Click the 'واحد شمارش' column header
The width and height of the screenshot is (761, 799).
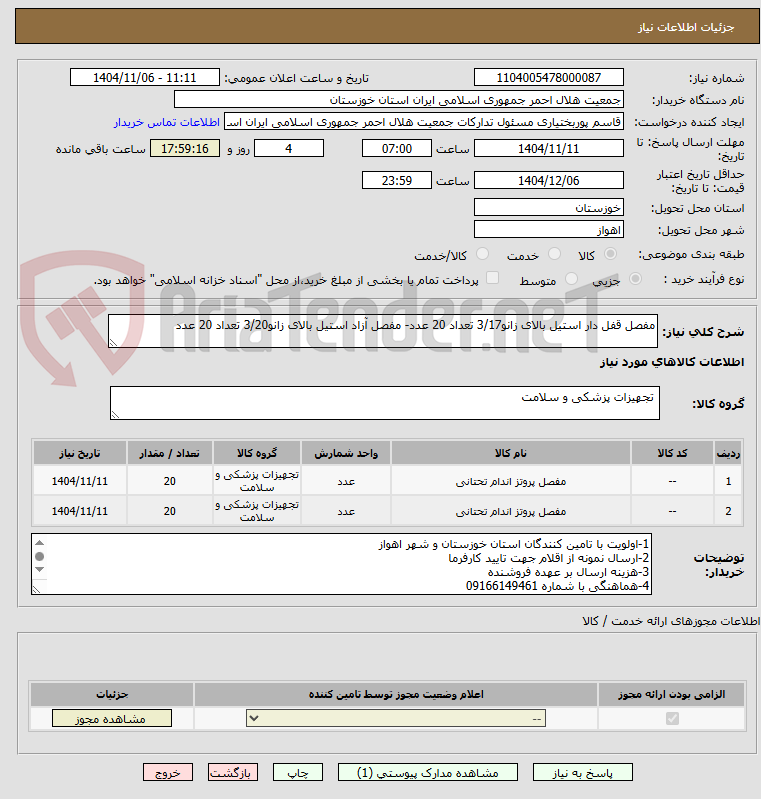[346, 453]
